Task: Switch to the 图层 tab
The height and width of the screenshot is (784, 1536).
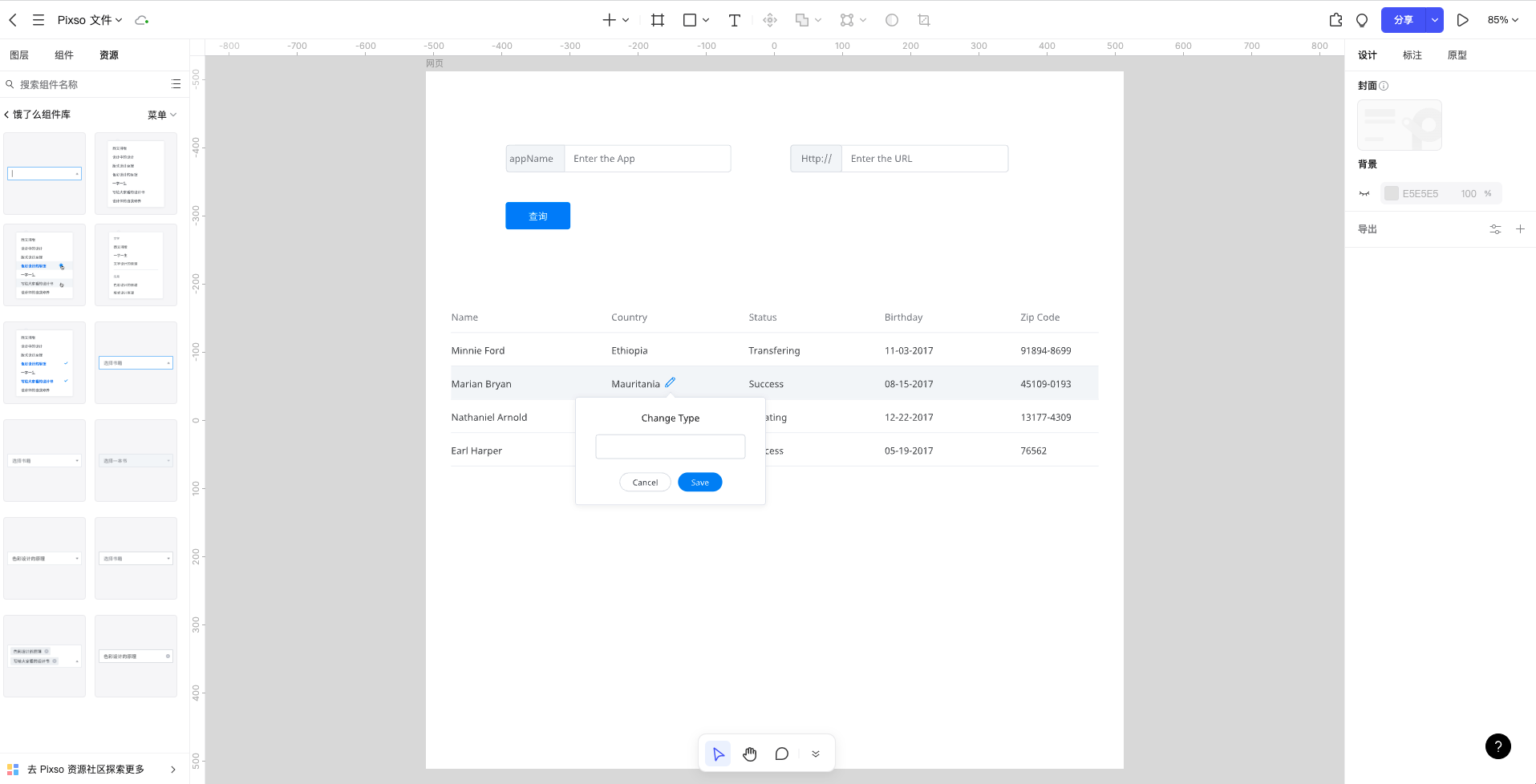Action: pos(19,55)
